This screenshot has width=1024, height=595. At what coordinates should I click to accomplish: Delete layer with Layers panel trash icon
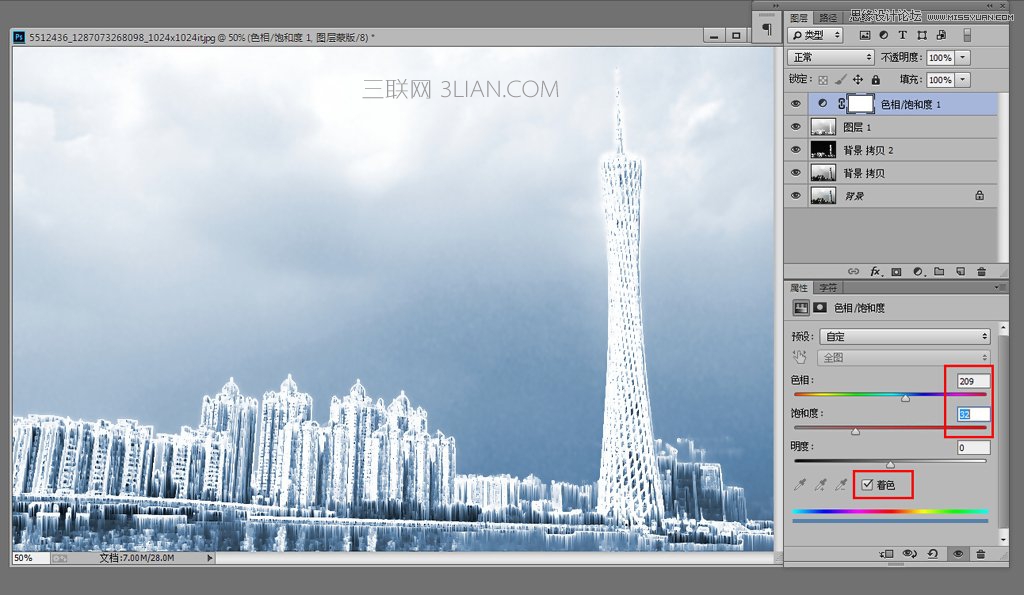point(981,271)
